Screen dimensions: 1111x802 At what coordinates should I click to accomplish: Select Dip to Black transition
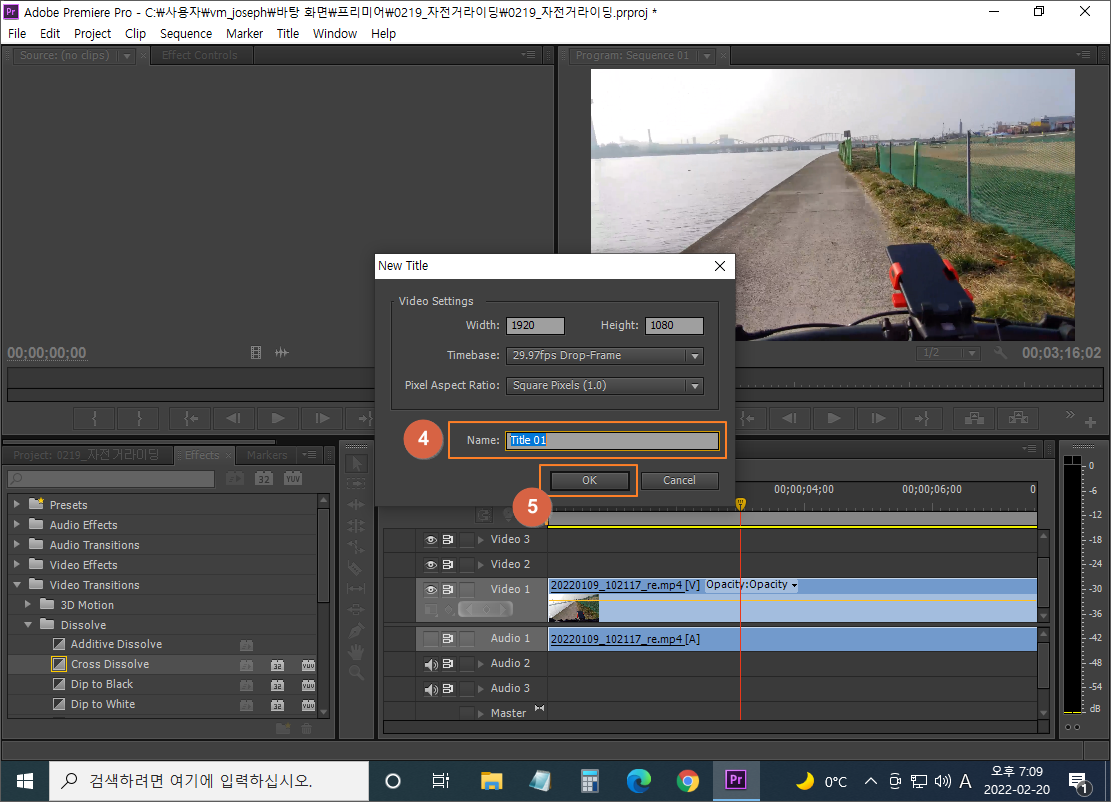(101, 684)
